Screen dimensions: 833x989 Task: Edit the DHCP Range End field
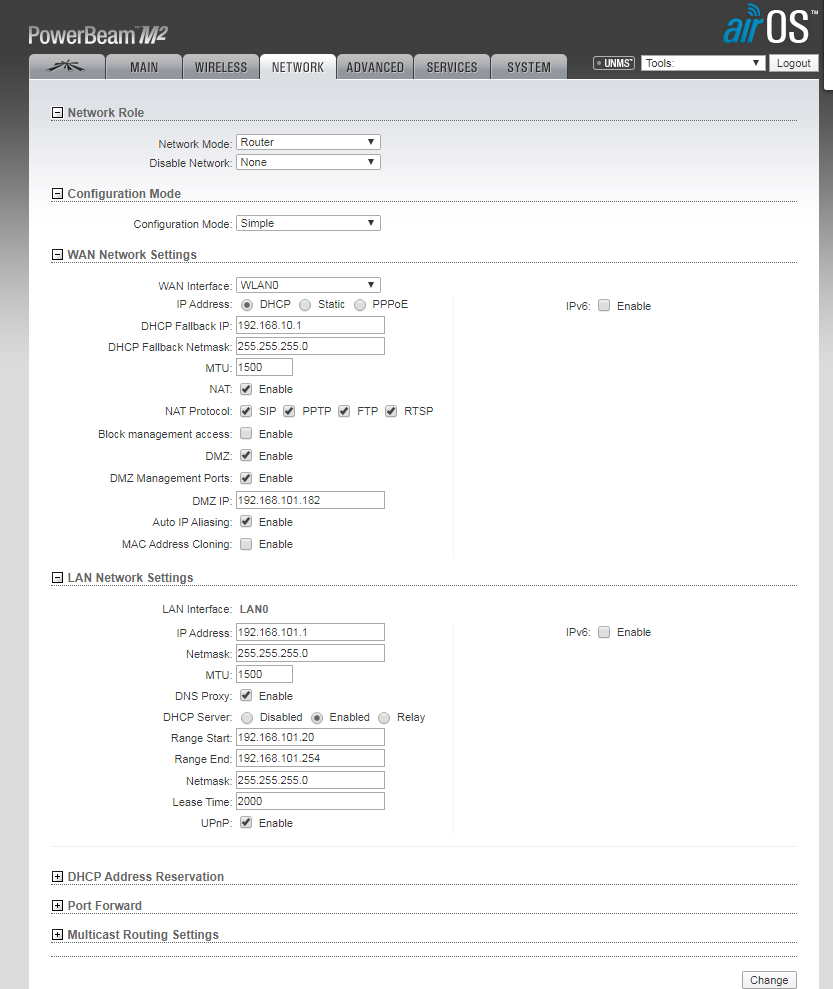click(310, 758)
